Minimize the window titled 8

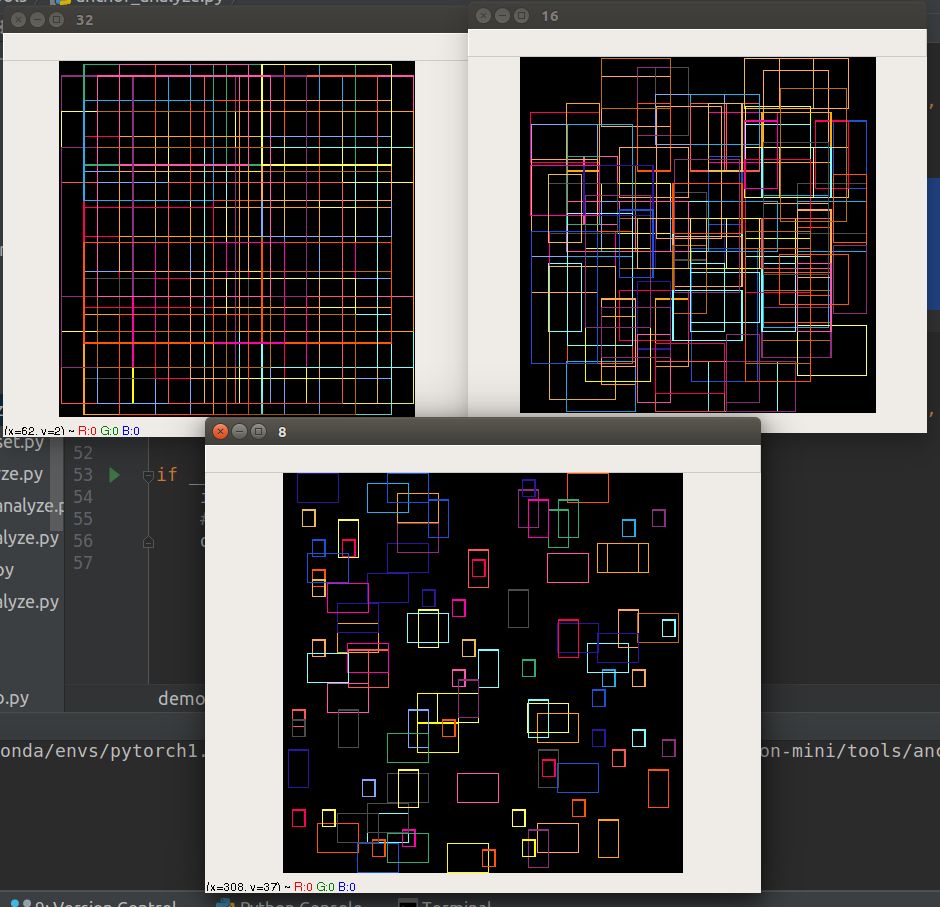(239, 431)
